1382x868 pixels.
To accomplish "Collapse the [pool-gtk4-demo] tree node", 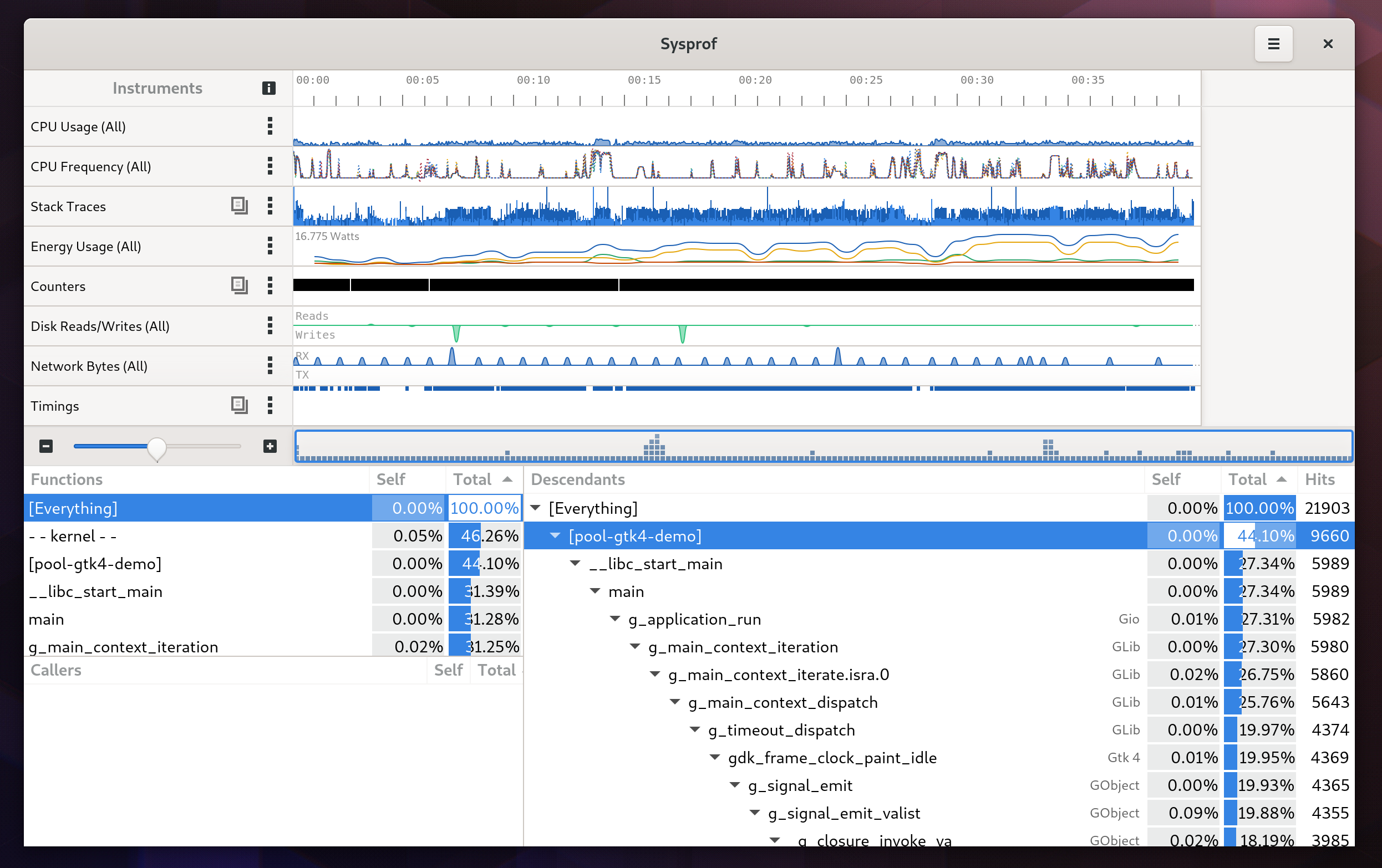I will 555,535.
